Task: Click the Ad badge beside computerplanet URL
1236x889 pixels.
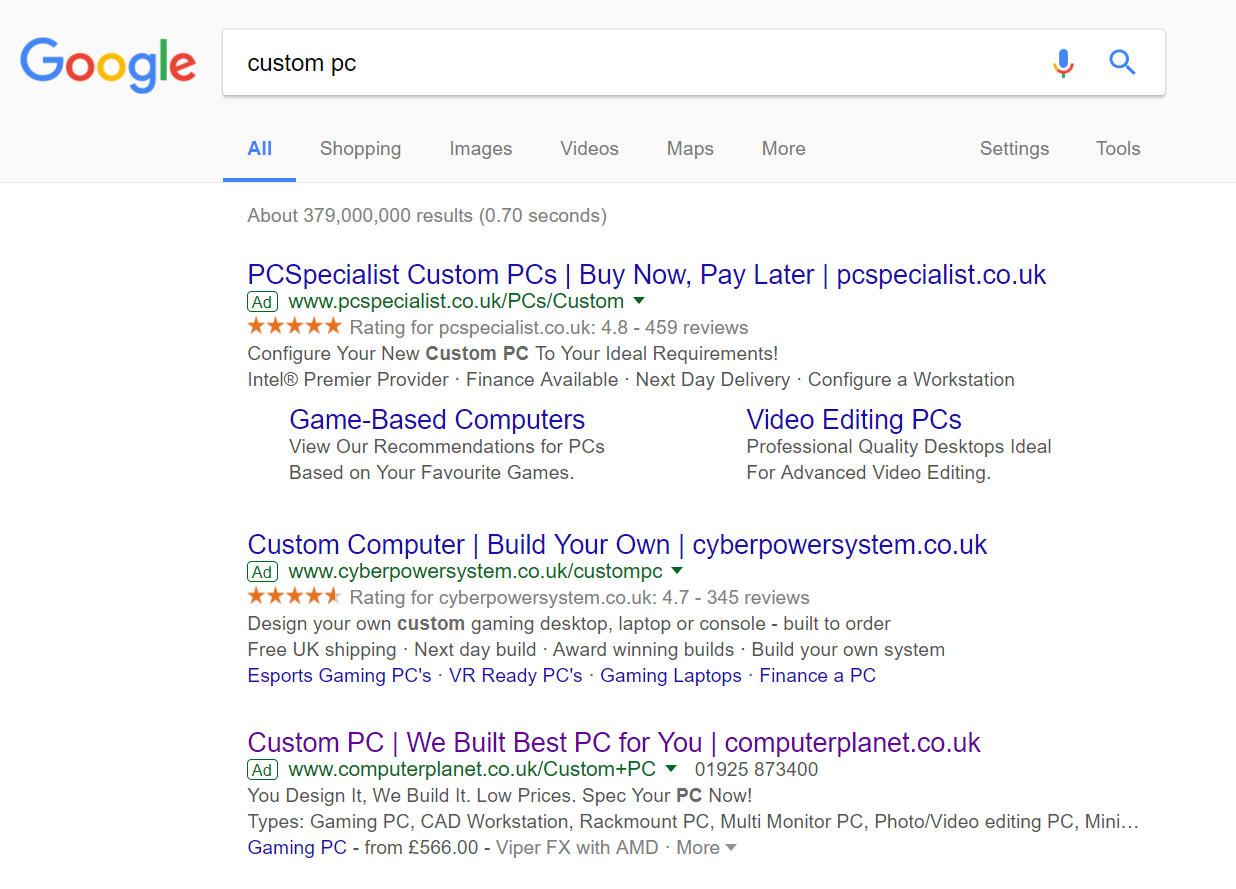Action: (262, 770)
